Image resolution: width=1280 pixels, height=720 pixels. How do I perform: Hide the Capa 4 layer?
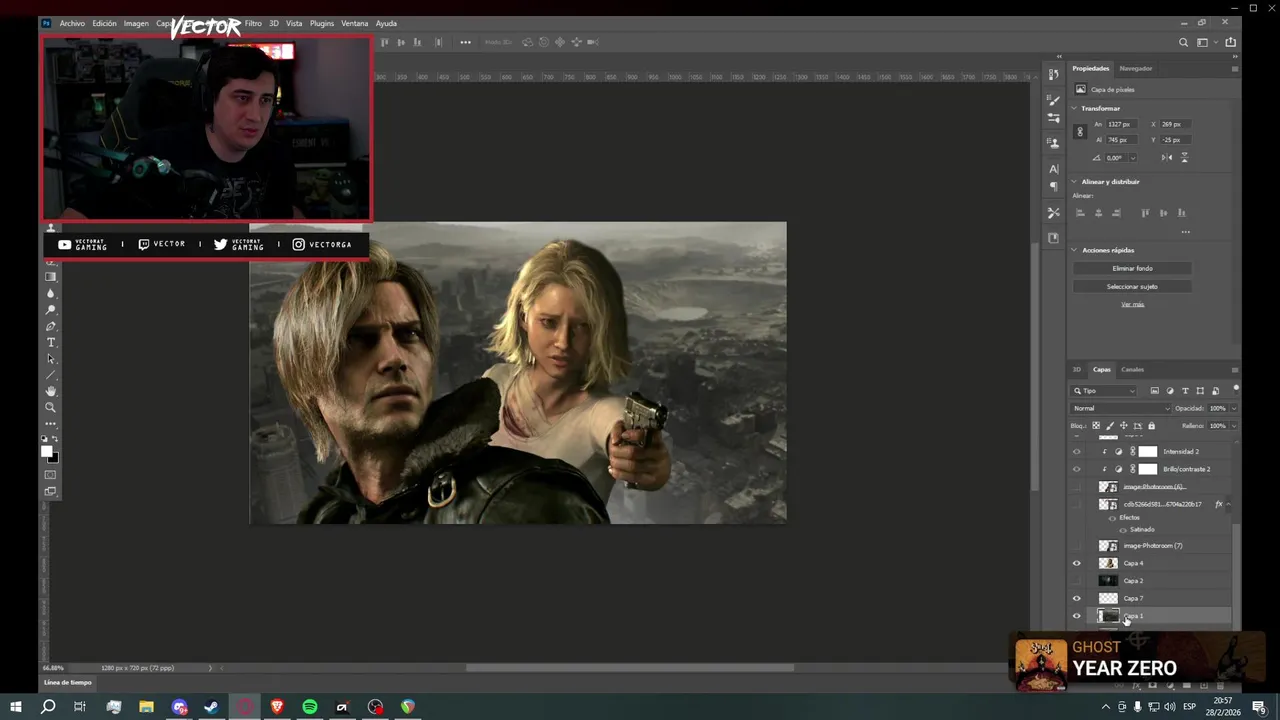(x=1077, y=563)
